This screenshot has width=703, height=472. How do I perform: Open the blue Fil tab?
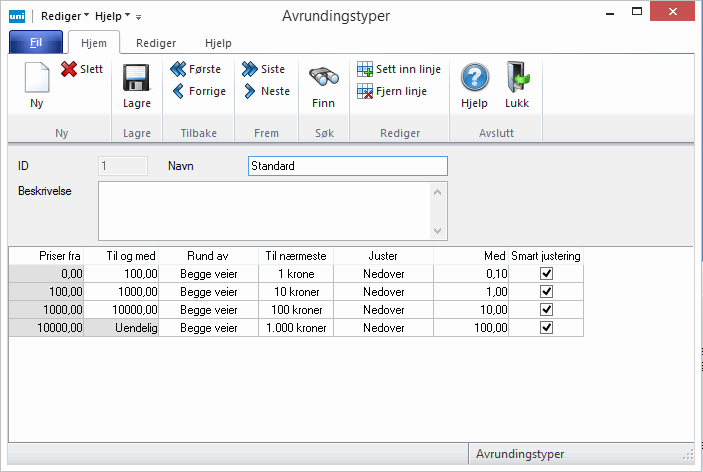[36, 43]
